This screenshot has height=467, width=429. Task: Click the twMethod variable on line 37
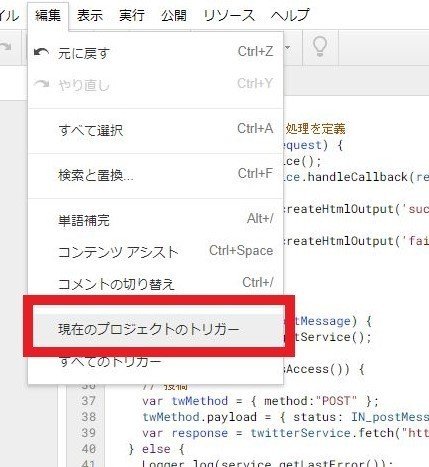click(199, 401)
